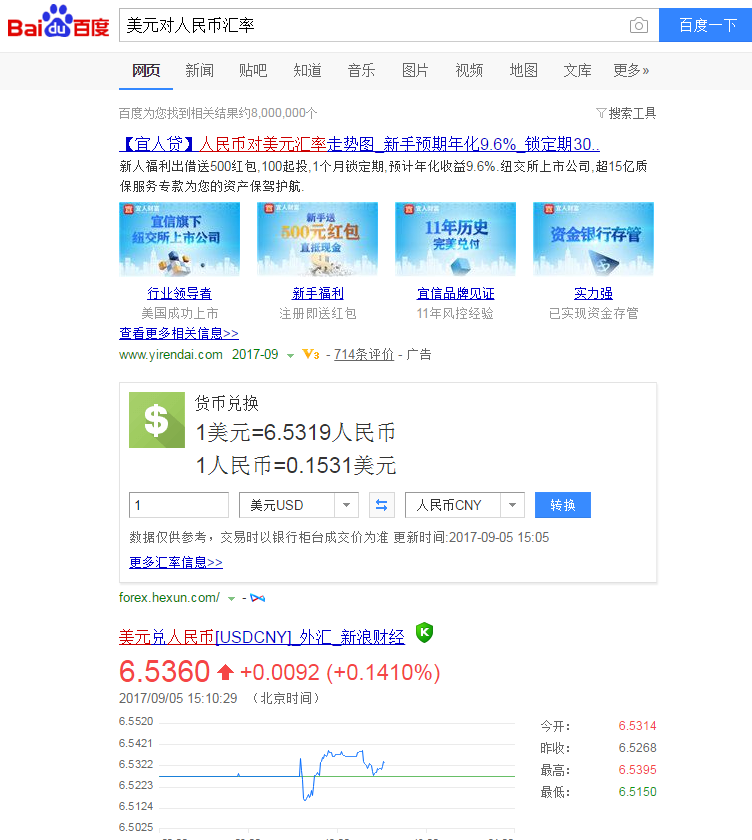The height and width of the screenshot is (840, 752).
Task: Click 昨收 value 6.5268
Action: pos(637,748)
